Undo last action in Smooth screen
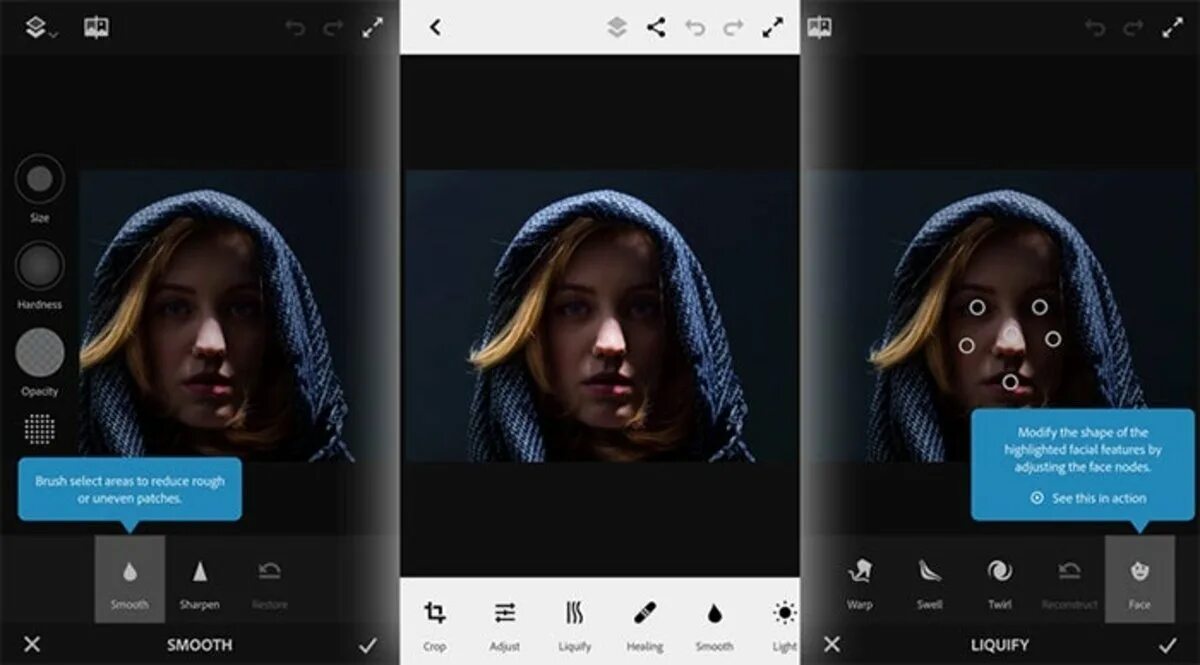 click(x=295, y=28)
